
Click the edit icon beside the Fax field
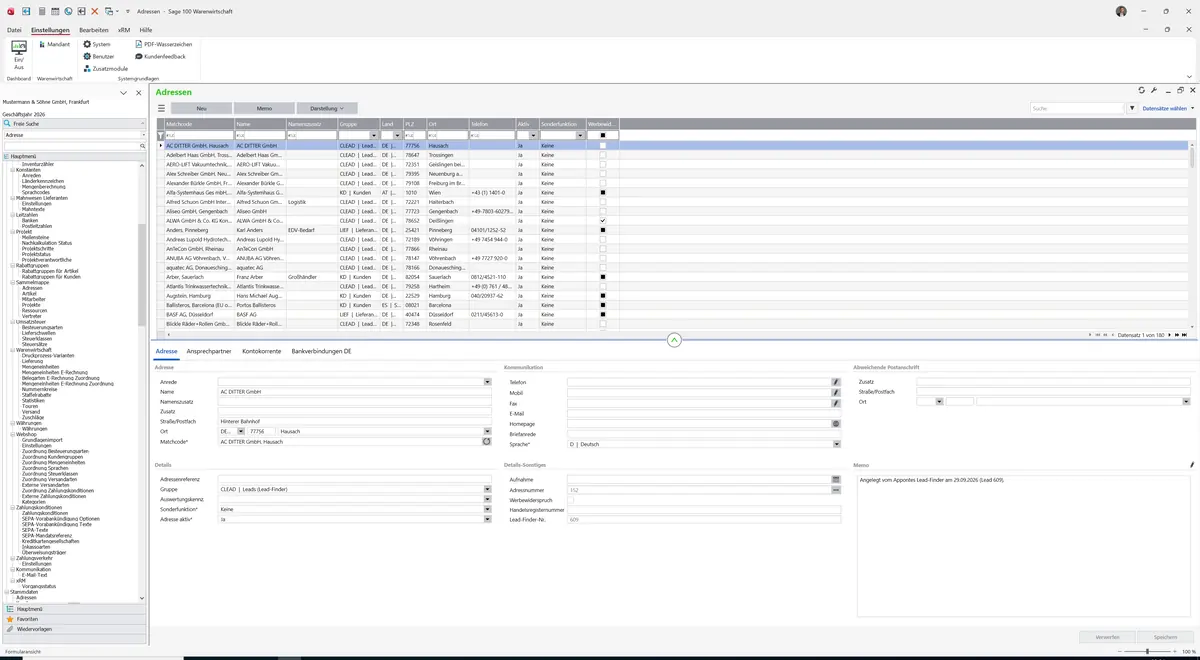pos(836,403)
